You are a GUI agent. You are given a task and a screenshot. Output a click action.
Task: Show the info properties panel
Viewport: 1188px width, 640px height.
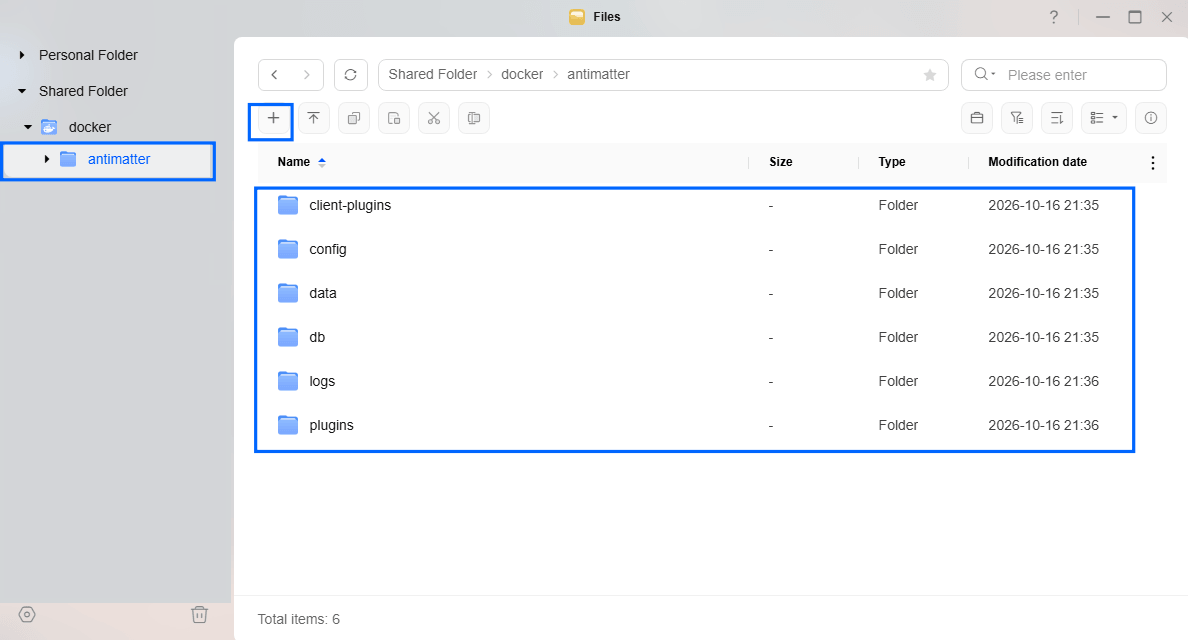[1151, 118]
